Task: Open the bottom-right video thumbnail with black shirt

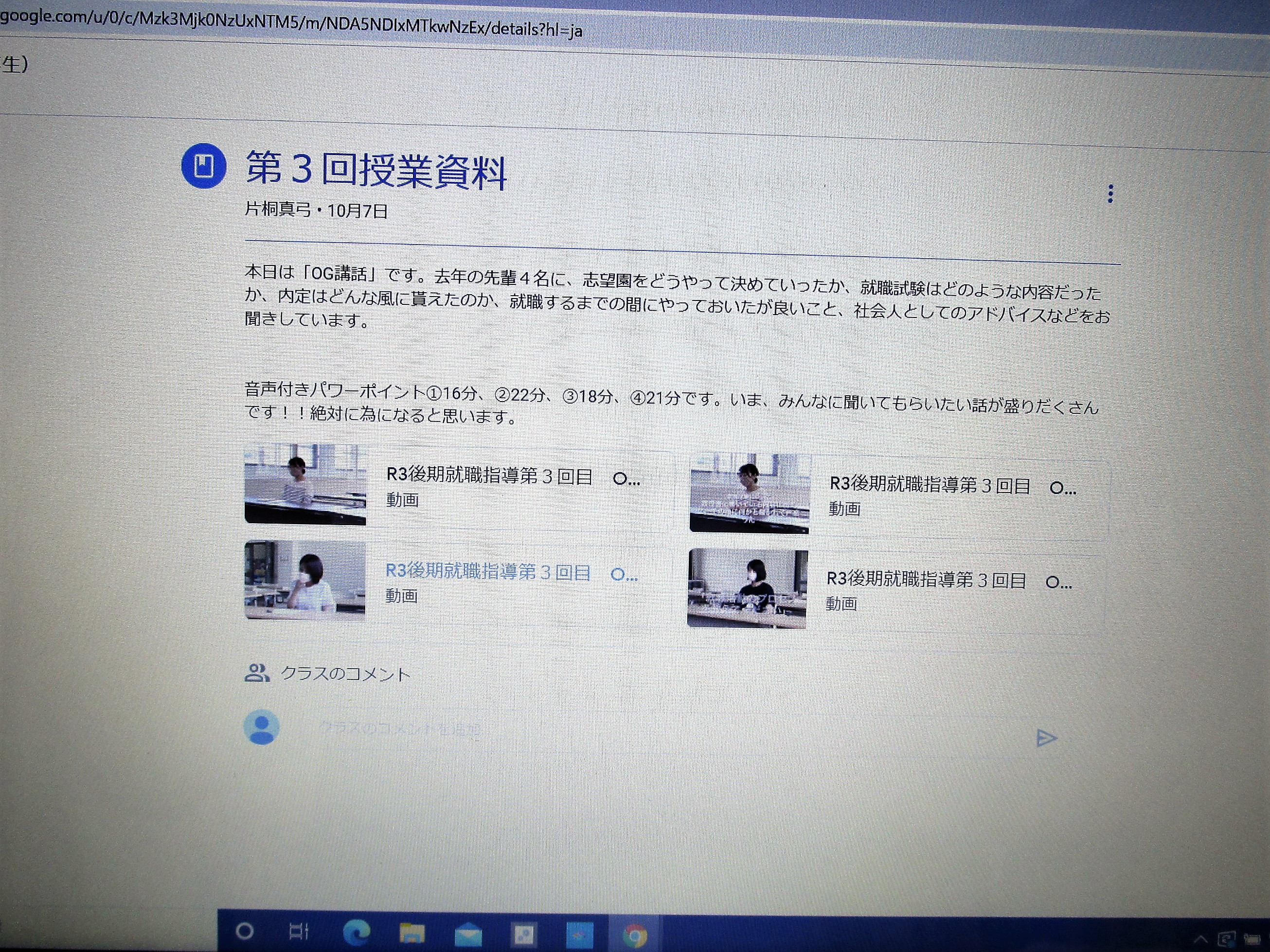Action: tap(747, 588)
